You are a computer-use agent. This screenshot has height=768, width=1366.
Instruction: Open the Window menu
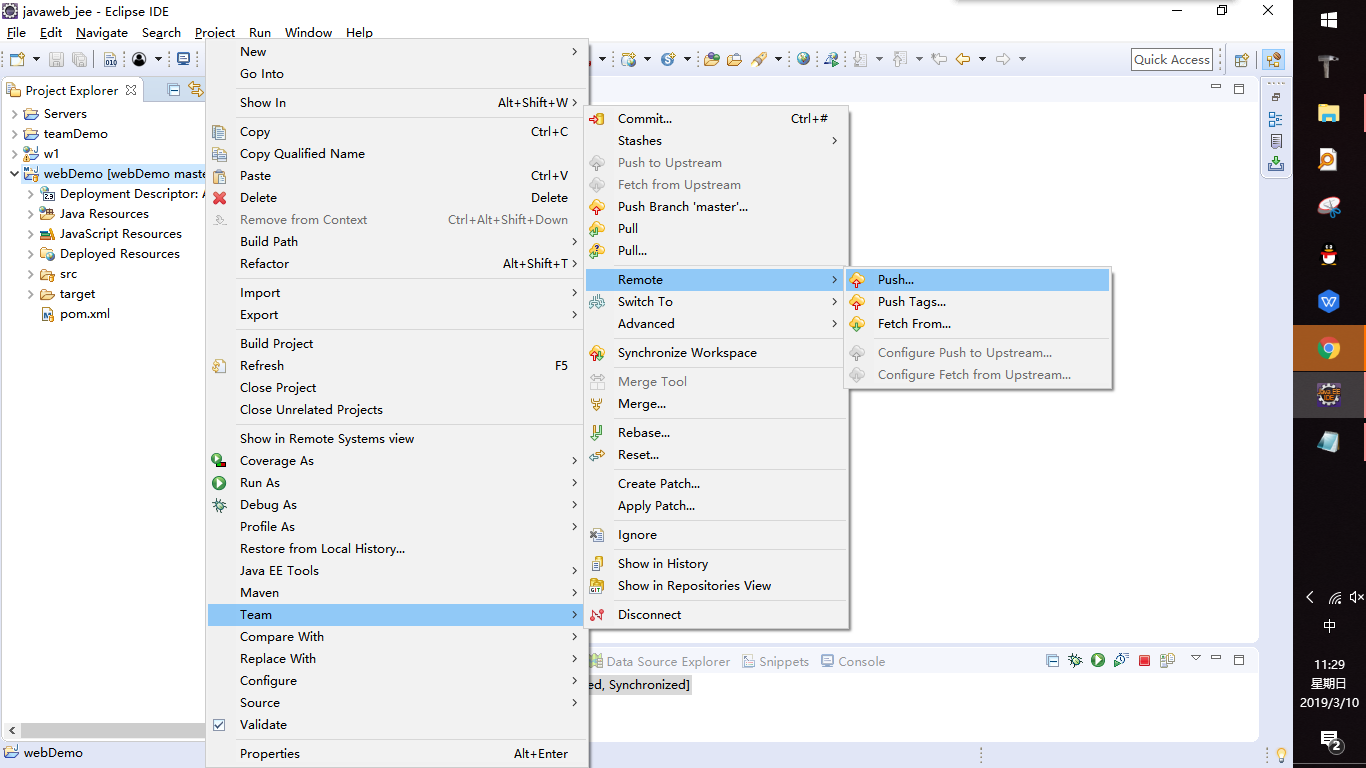coord(308,32)
